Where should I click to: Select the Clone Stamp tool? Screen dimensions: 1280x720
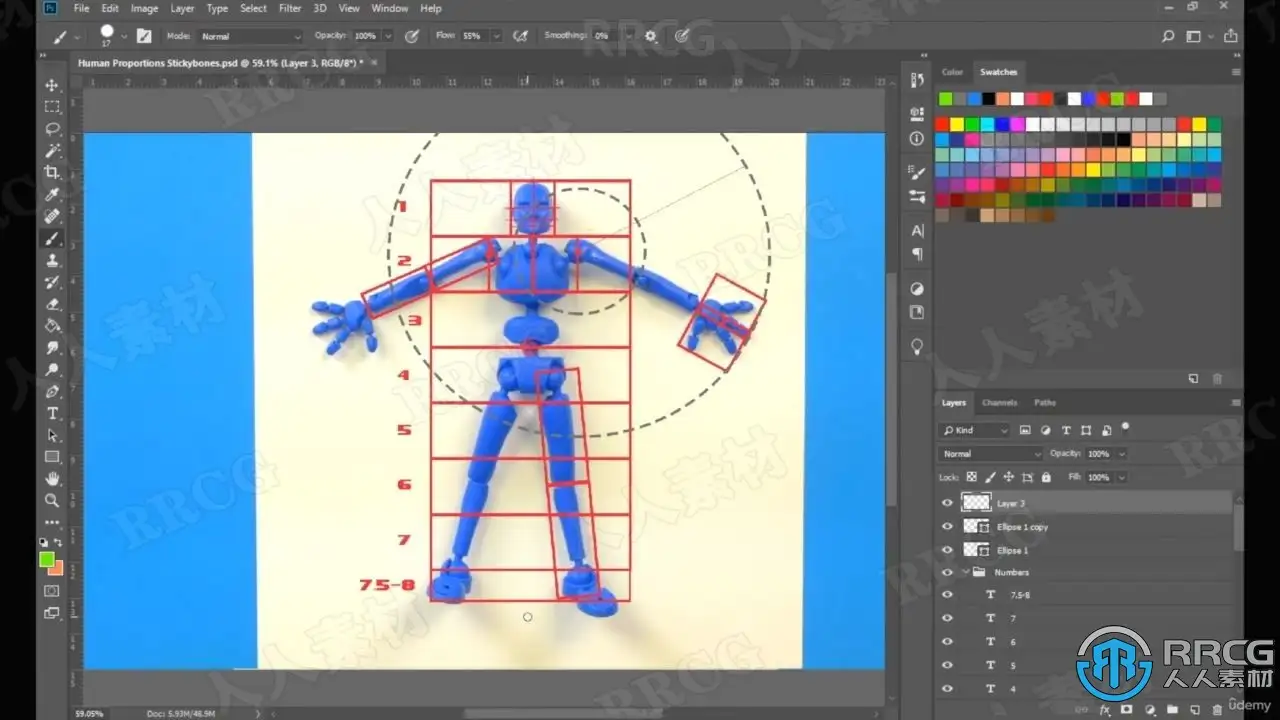coord(52,261)
